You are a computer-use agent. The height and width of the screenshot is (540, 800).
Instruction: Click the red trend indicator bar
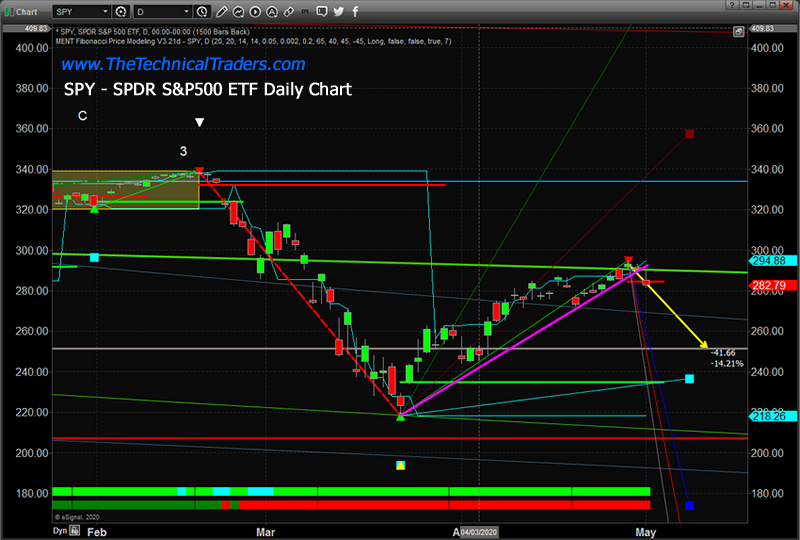tap(444, 505)
